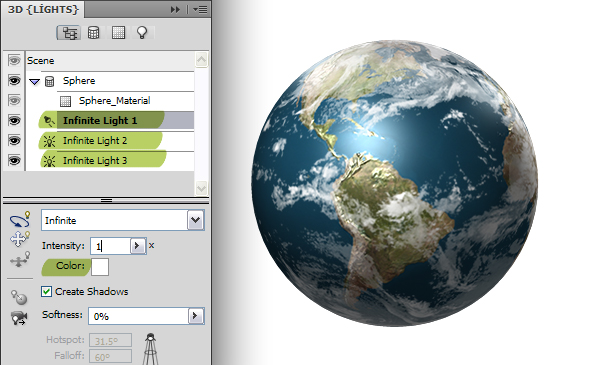
Task: Select the rotate light tool
Action: pyautogui.click(x=20, y=219)
